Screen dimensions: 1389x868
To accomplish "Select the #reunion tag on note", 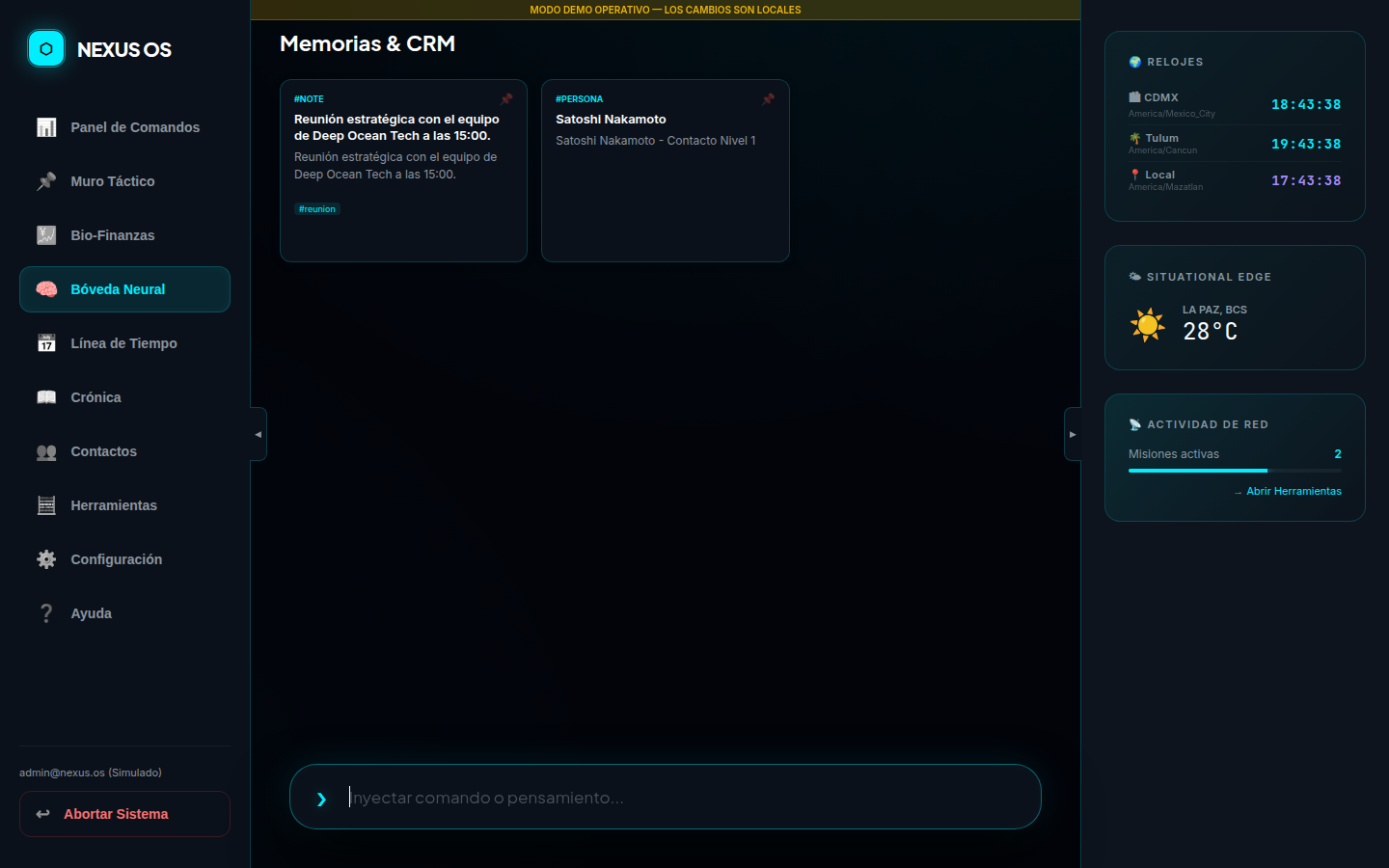I will [317, 209].
